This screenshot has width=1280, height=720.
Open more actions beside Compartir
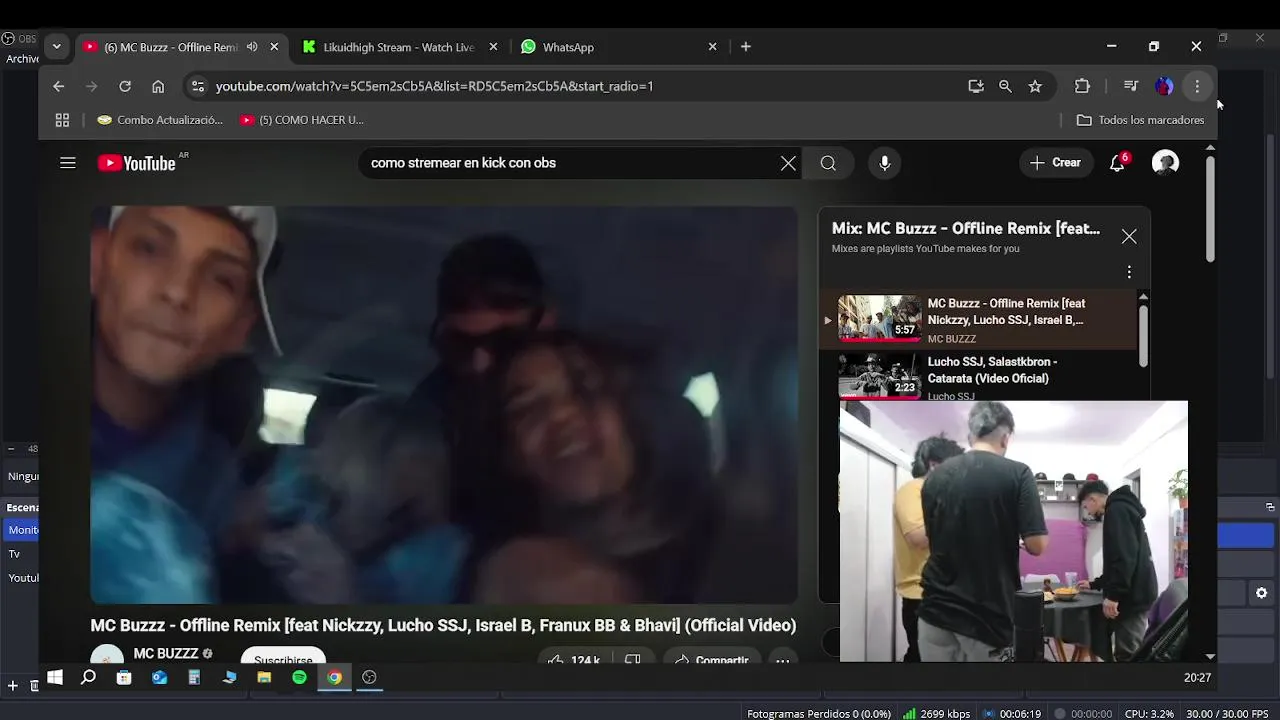tap(783, 660)
